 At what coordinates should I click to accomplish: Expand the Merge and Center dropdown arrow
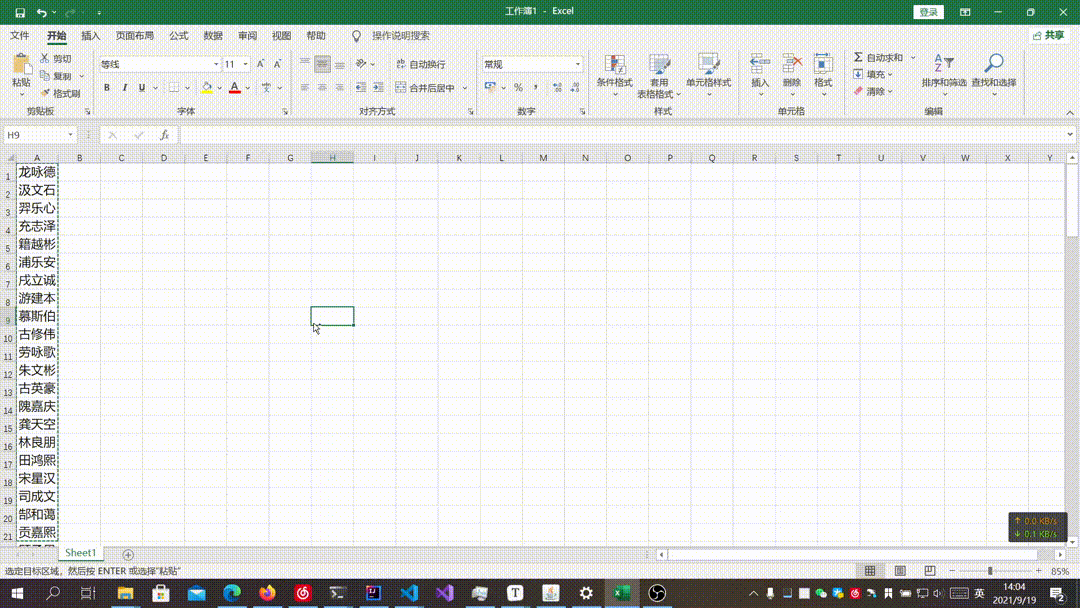point(465,88)
